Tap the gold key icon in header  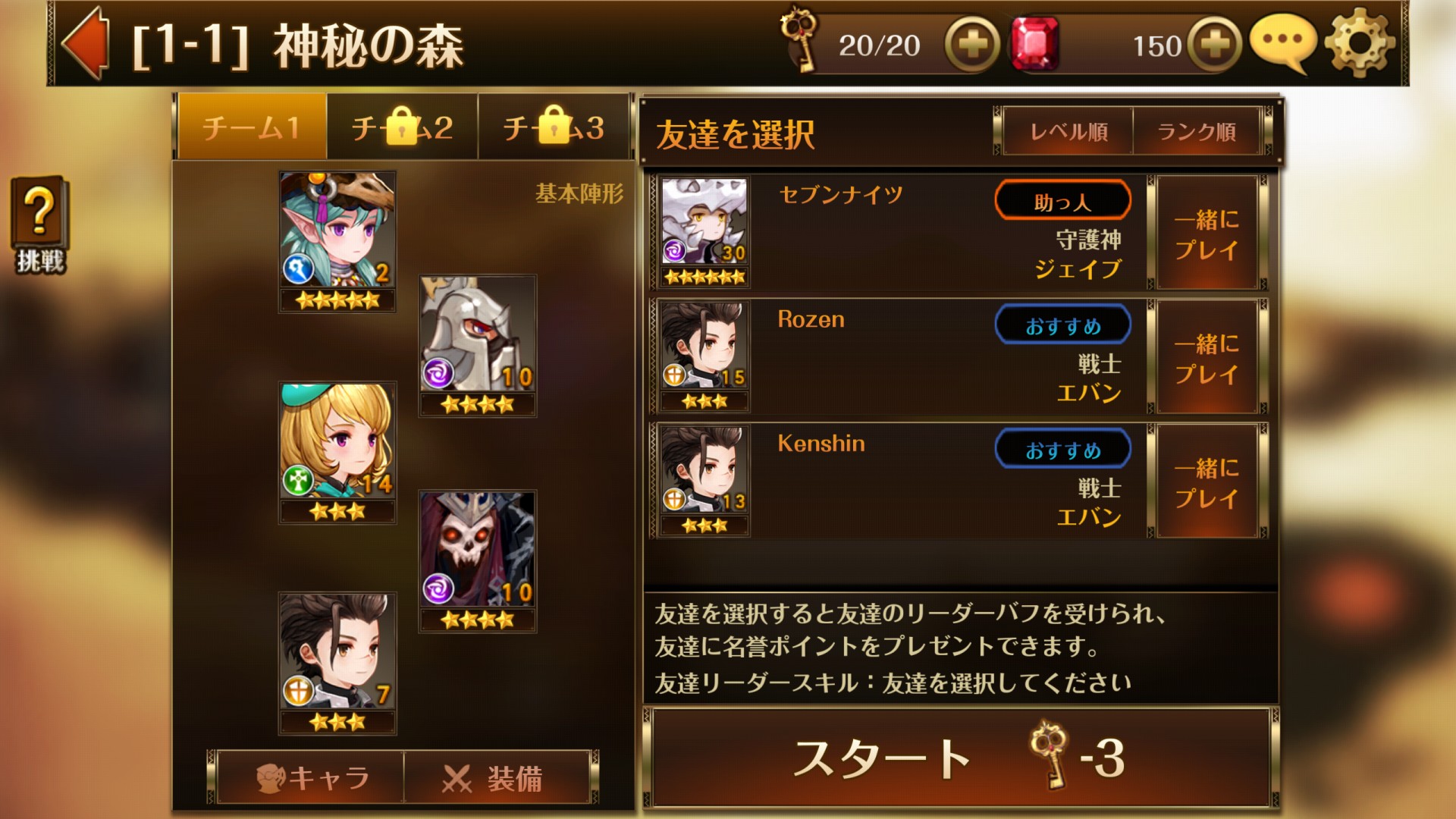click(801, 39)
